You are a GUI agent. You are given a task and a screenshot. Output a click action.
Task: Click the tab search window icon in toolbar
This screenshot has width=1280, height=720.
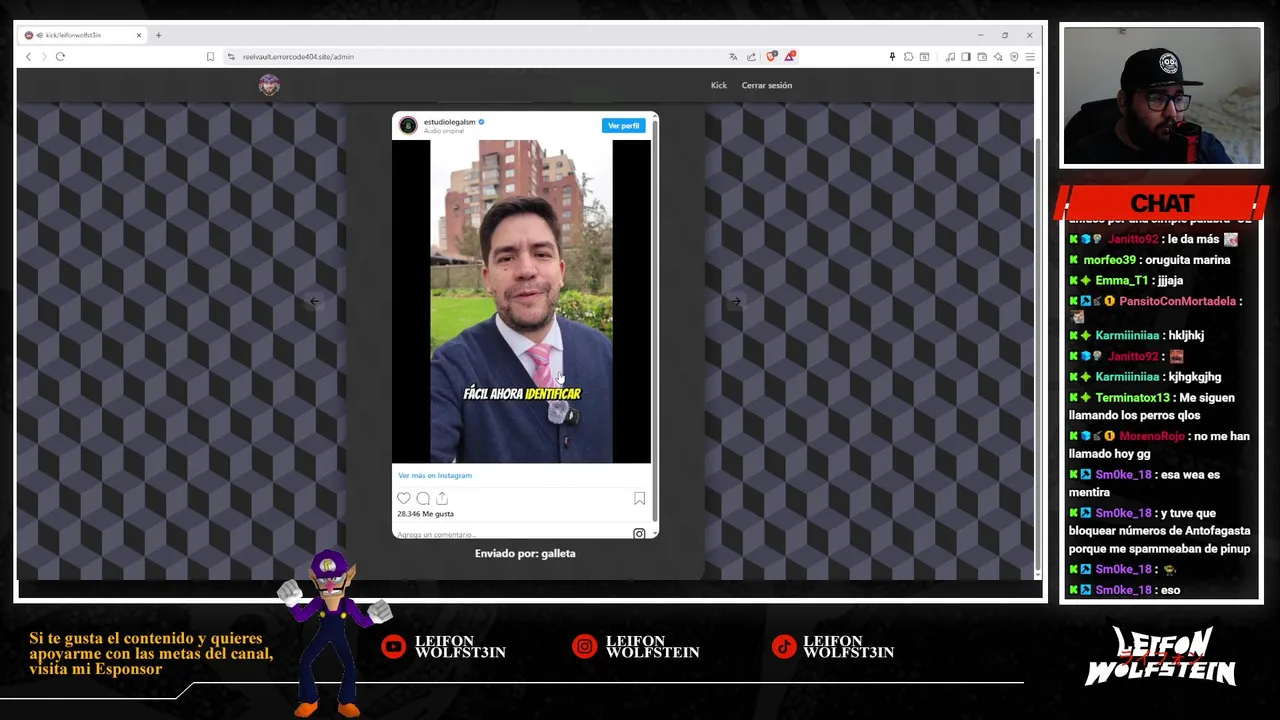[x=925, y=57]
